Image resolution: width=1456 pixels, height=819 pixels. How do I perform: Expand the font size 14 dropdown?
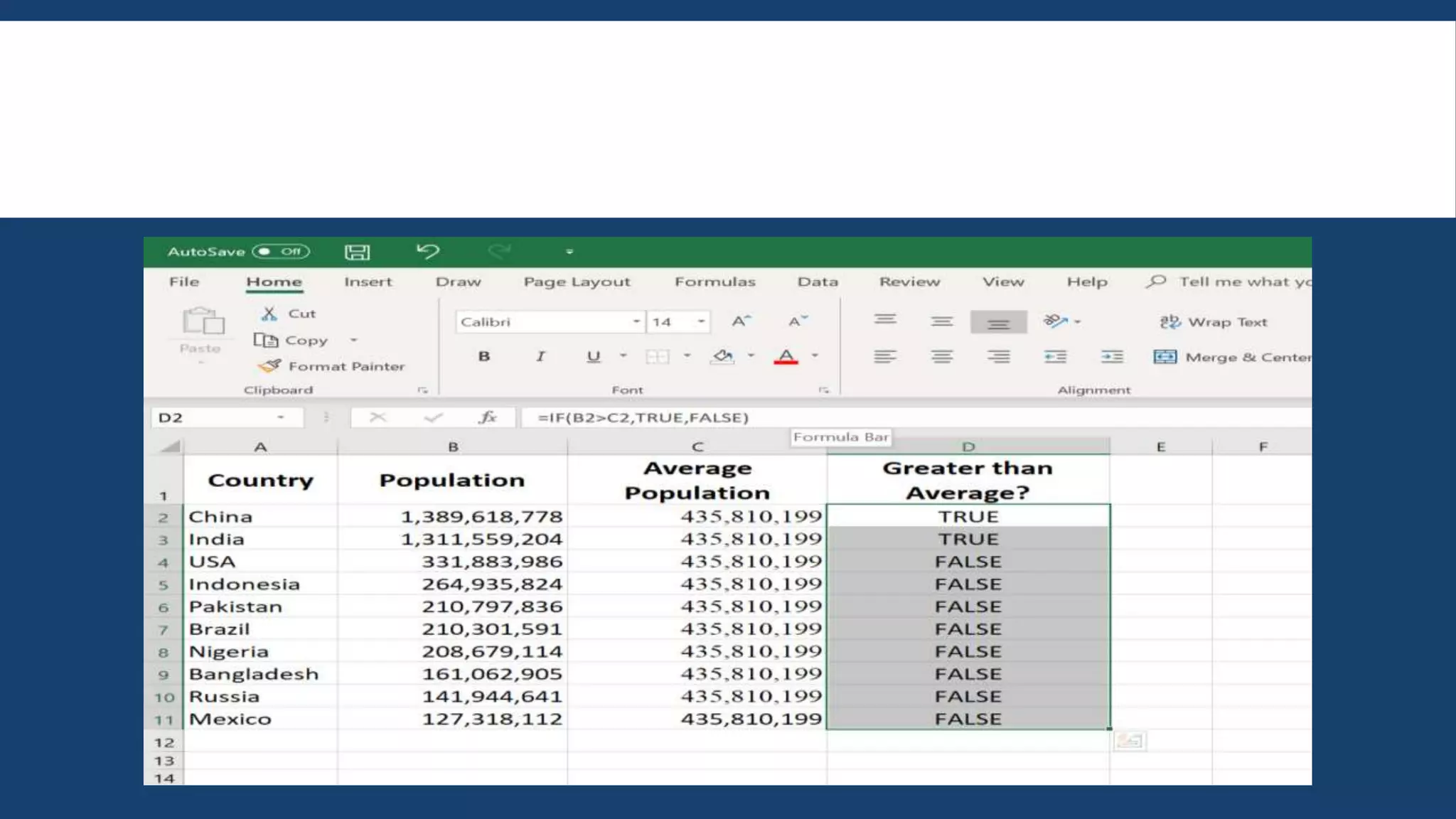pyautogui.click(x=701, y=322)
